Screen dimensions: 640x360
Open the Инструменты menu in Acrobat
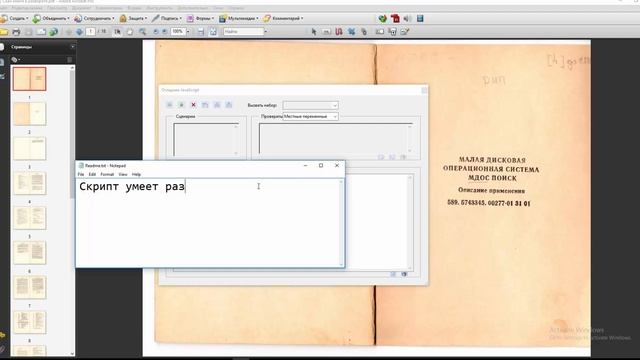point(159,8)
